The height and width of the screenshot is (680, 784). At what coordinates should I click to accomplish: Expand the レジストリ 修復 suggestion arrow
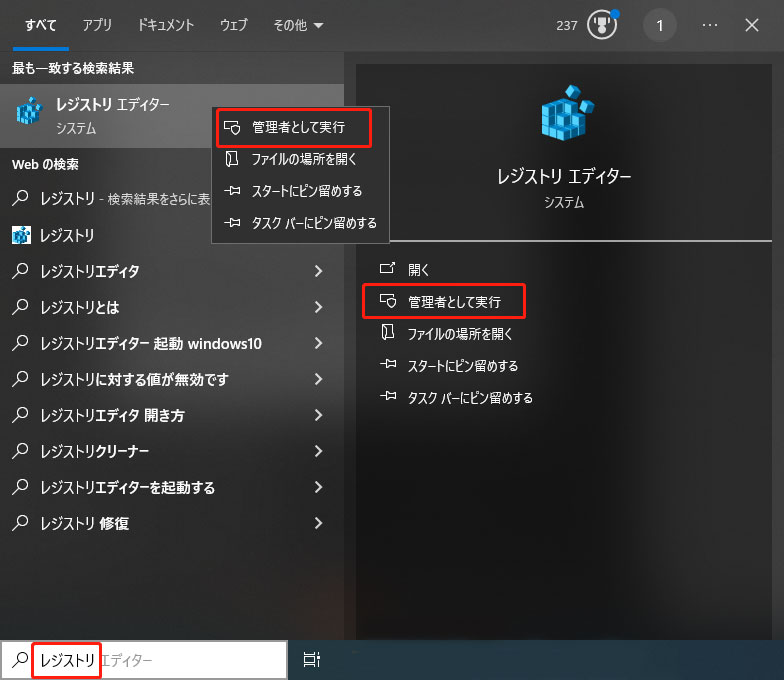tap(318, 523)
